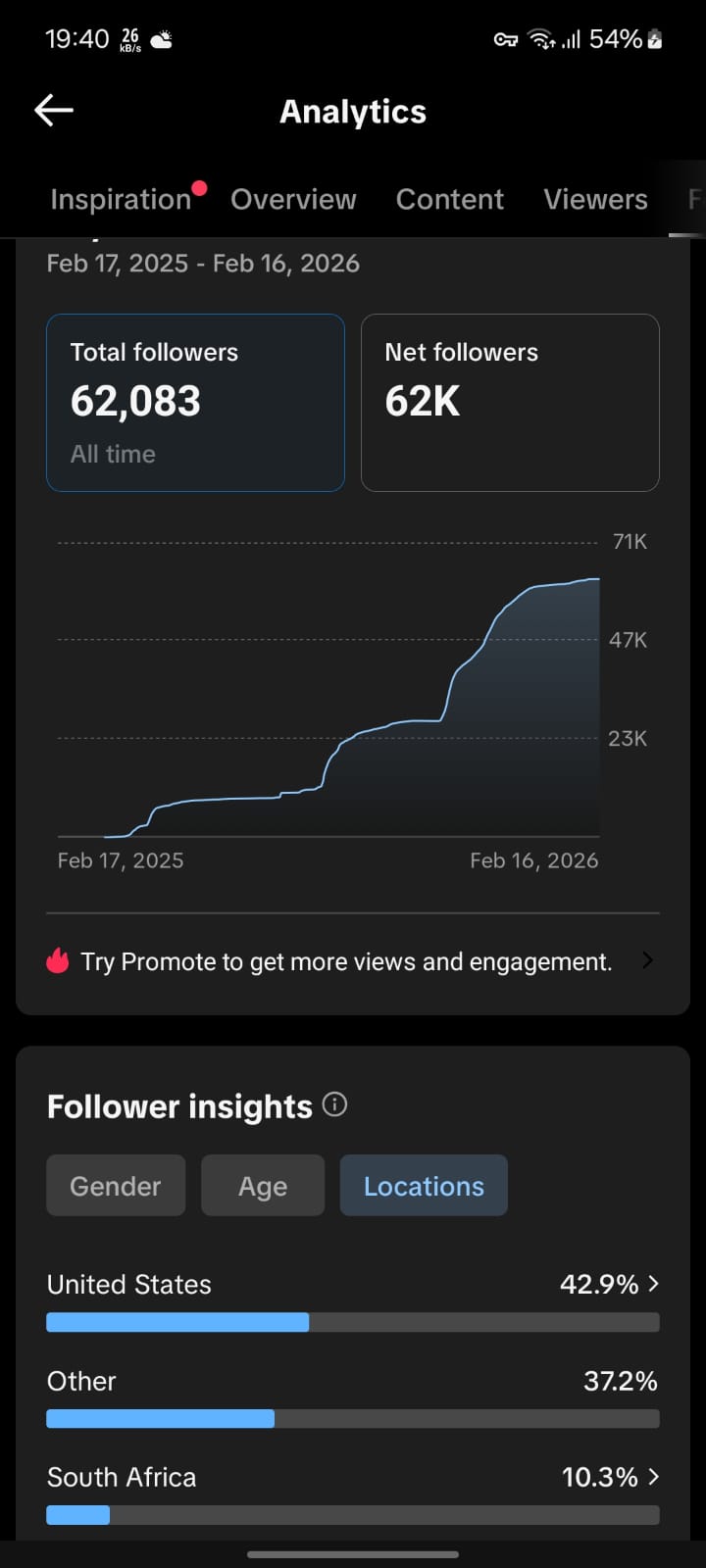Image resolution: width=706 pixels, height=1568 pixels.
Task: Select the Net followers card
Action: [510, 402]
